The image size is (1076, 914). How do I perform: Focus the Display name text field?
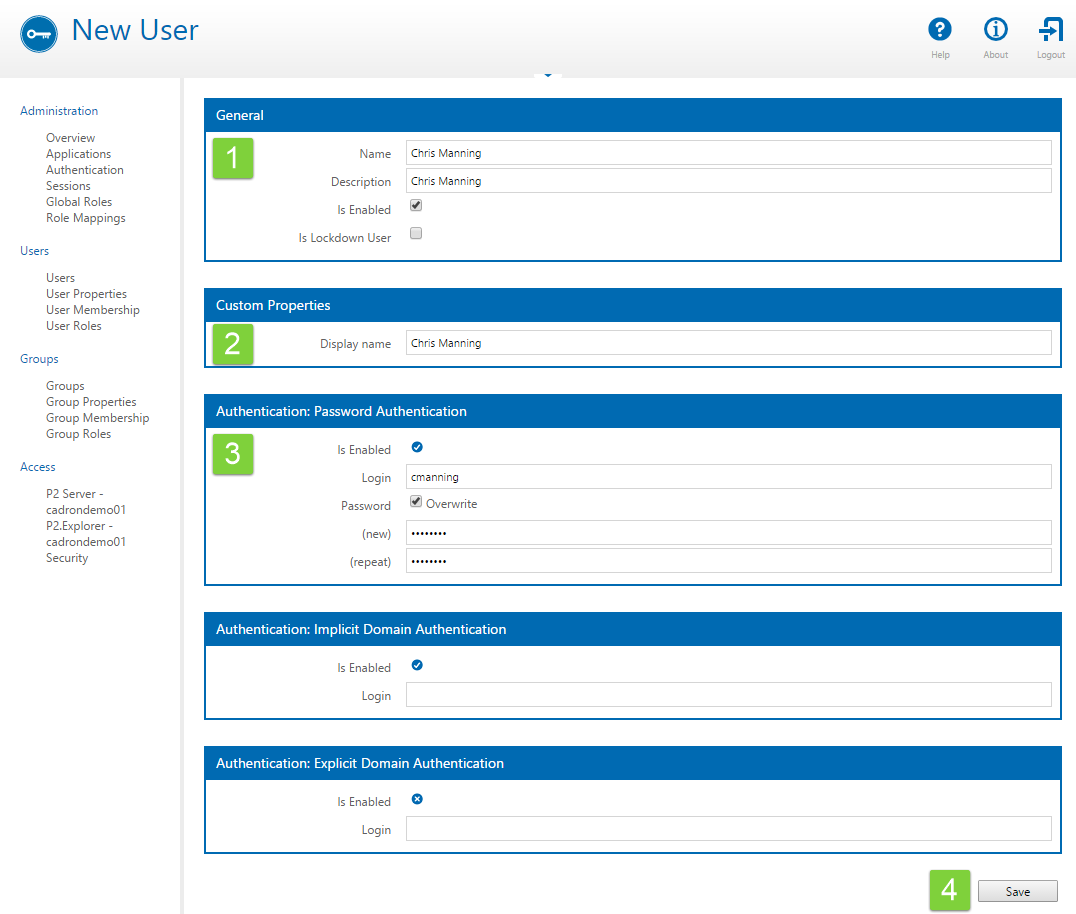pyautogui.click(x=728, y=343)
